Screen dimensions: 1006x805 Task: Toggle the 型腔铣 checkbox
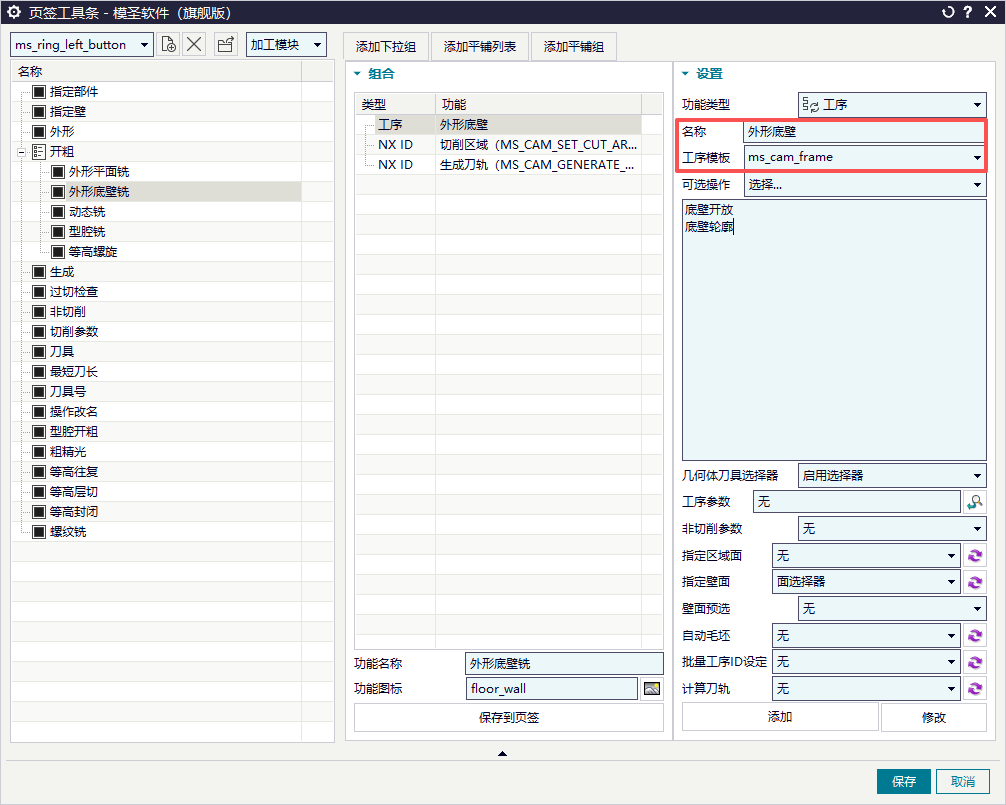pos(58,232)
